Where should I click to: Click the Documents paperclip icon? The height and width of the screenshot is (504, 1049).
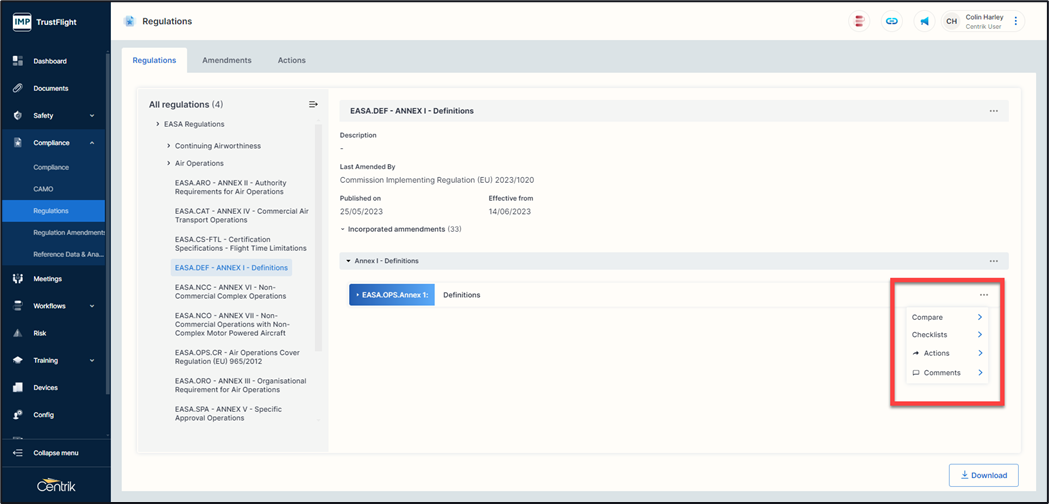click(x=17, y=88)
